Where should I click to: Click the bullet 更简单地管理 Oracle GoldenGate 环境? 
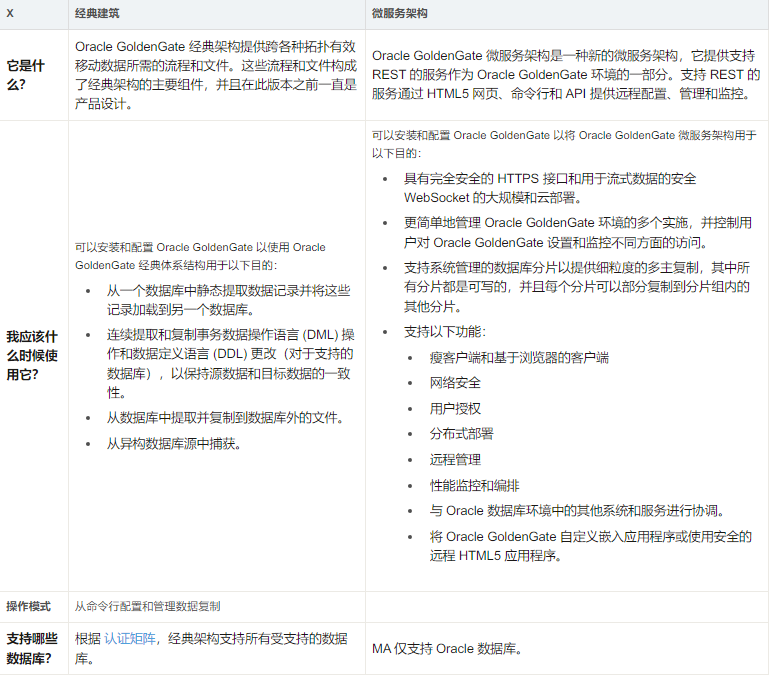point(578,233)
